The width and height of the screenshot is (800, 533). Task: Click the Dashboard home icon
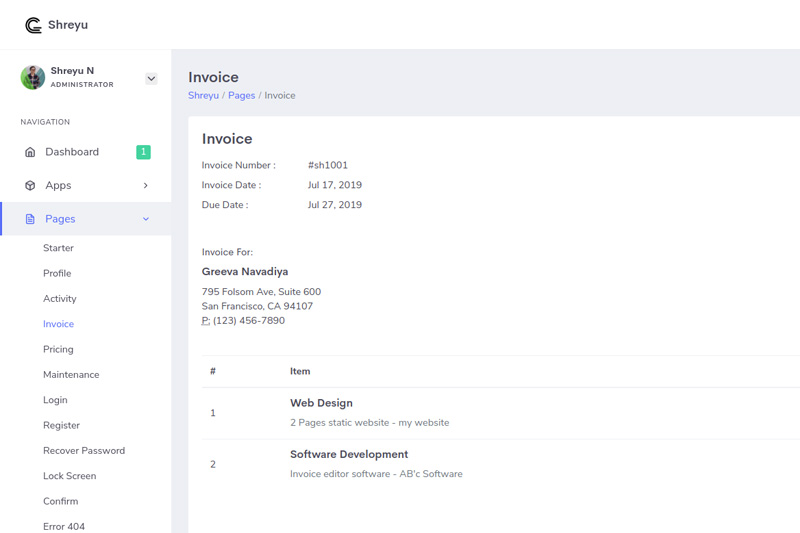tap(30, 152)
